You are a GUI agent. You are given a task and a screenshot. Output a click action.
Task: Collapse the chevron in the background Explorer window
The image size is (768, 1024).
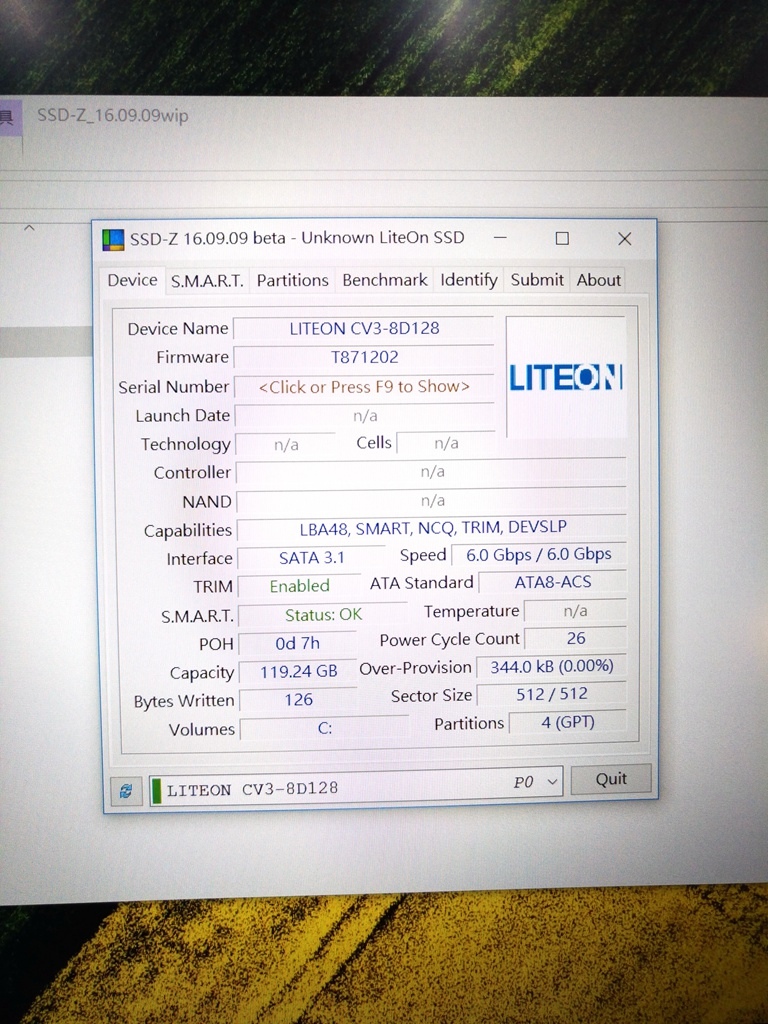tap(29, 228)
